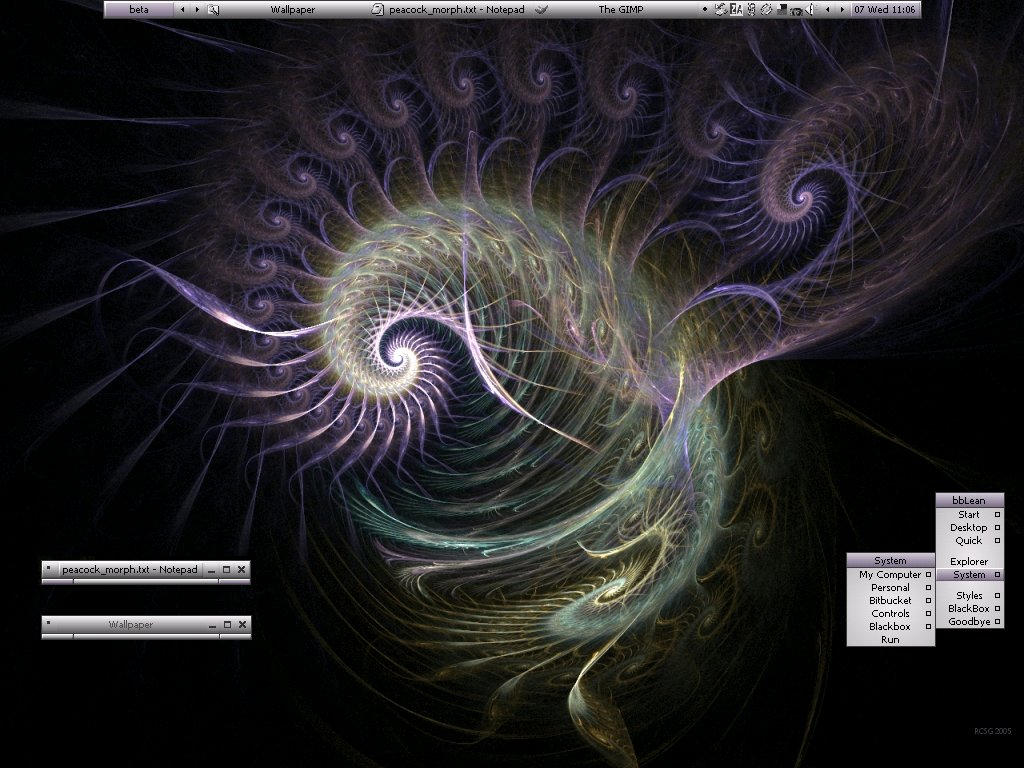The width and height of the screenshot is (1024, 768).
Task: Click Run in the System menu
Action: point(890,639)
